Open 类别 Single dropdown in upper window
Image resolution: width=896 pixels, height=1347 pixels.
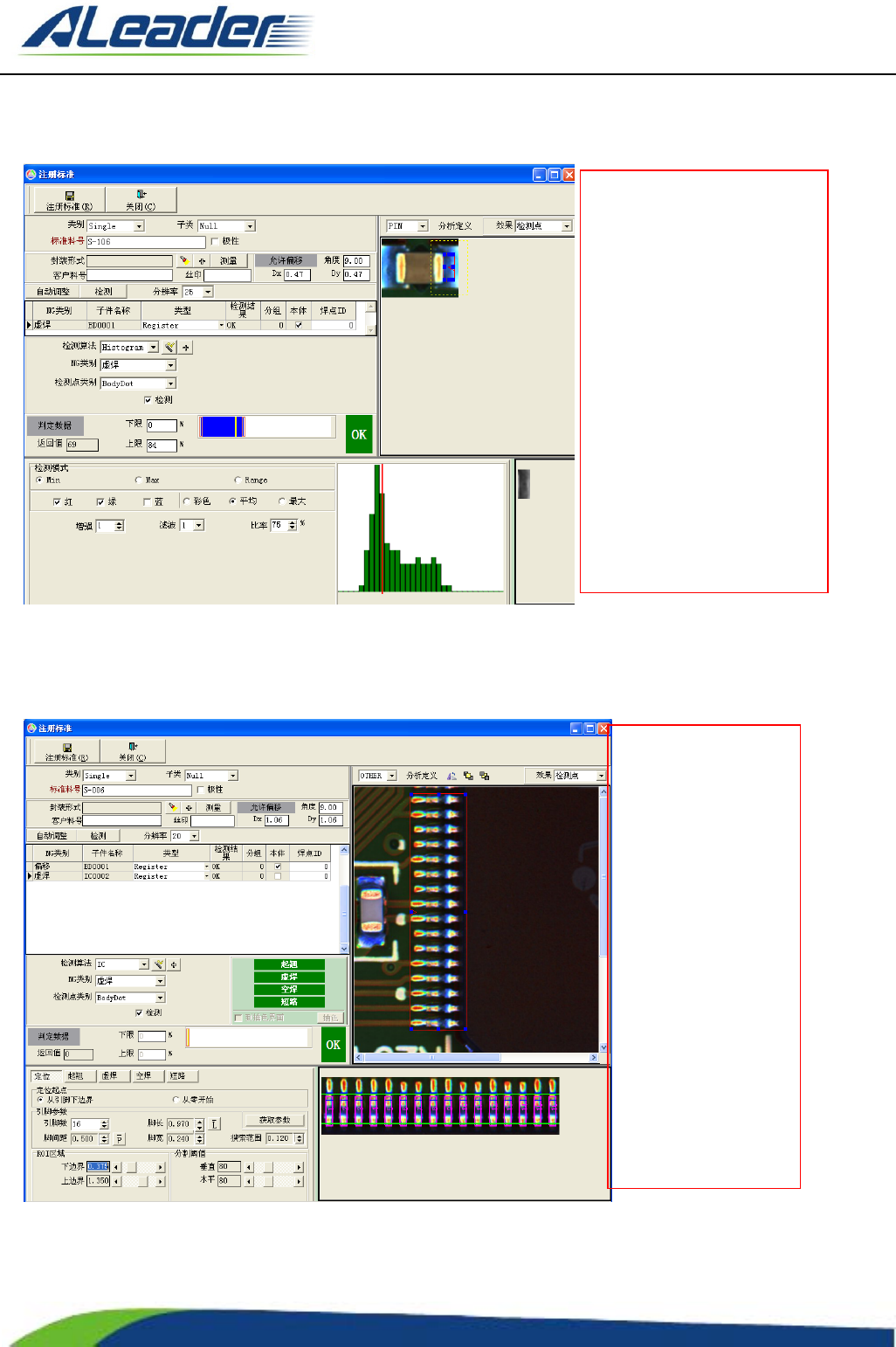pyautogui.click(x=115, y=225)
